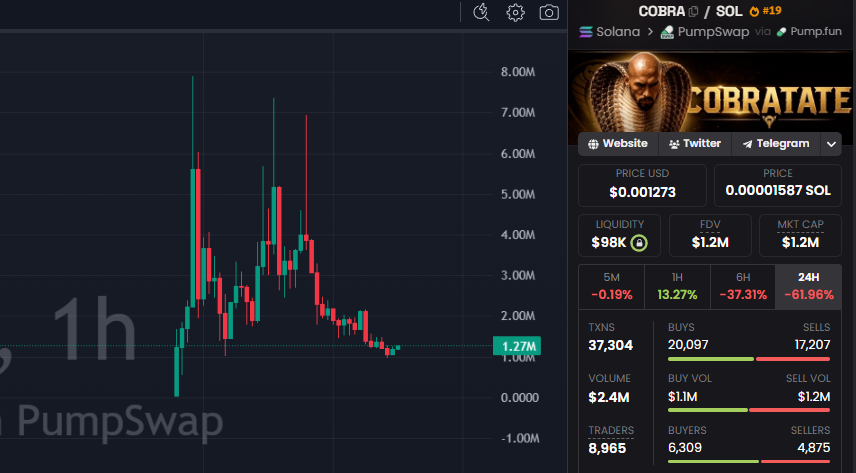Click the SELLS 17,207 value
856x473 pixels.
click(812, 345)
